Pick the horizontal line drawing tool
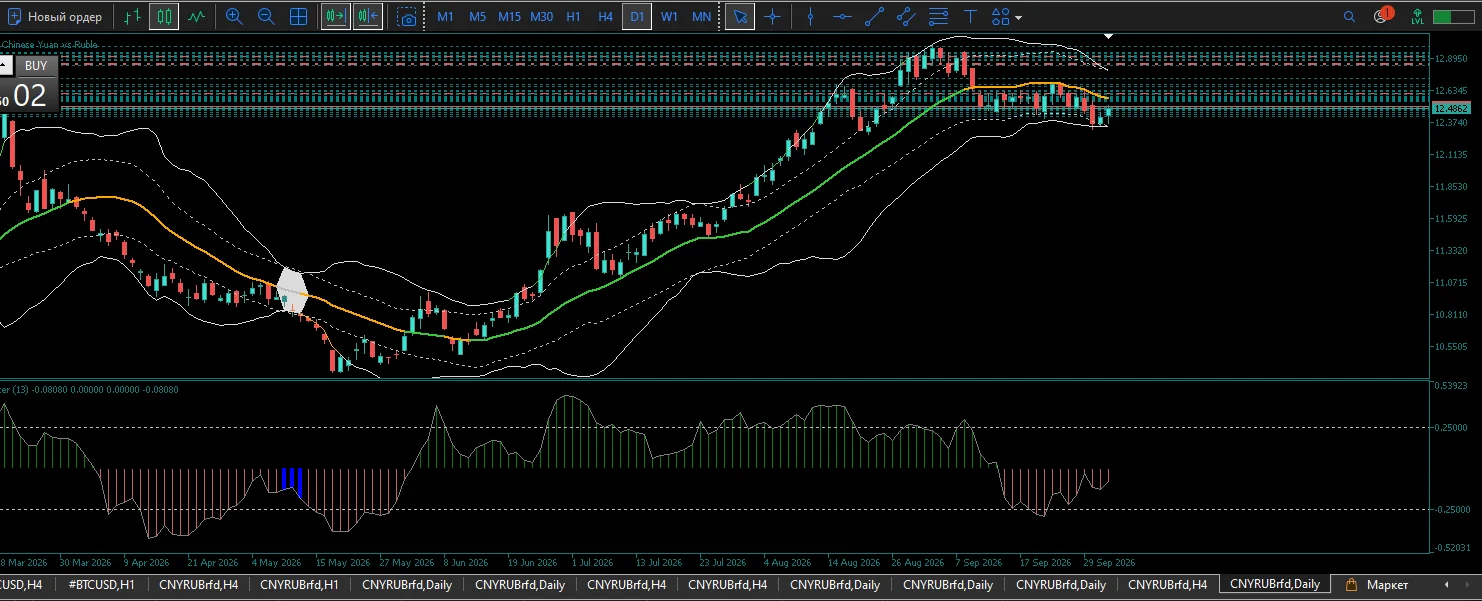The width and height of the screenshot is (1482, 601). point(843,17)
